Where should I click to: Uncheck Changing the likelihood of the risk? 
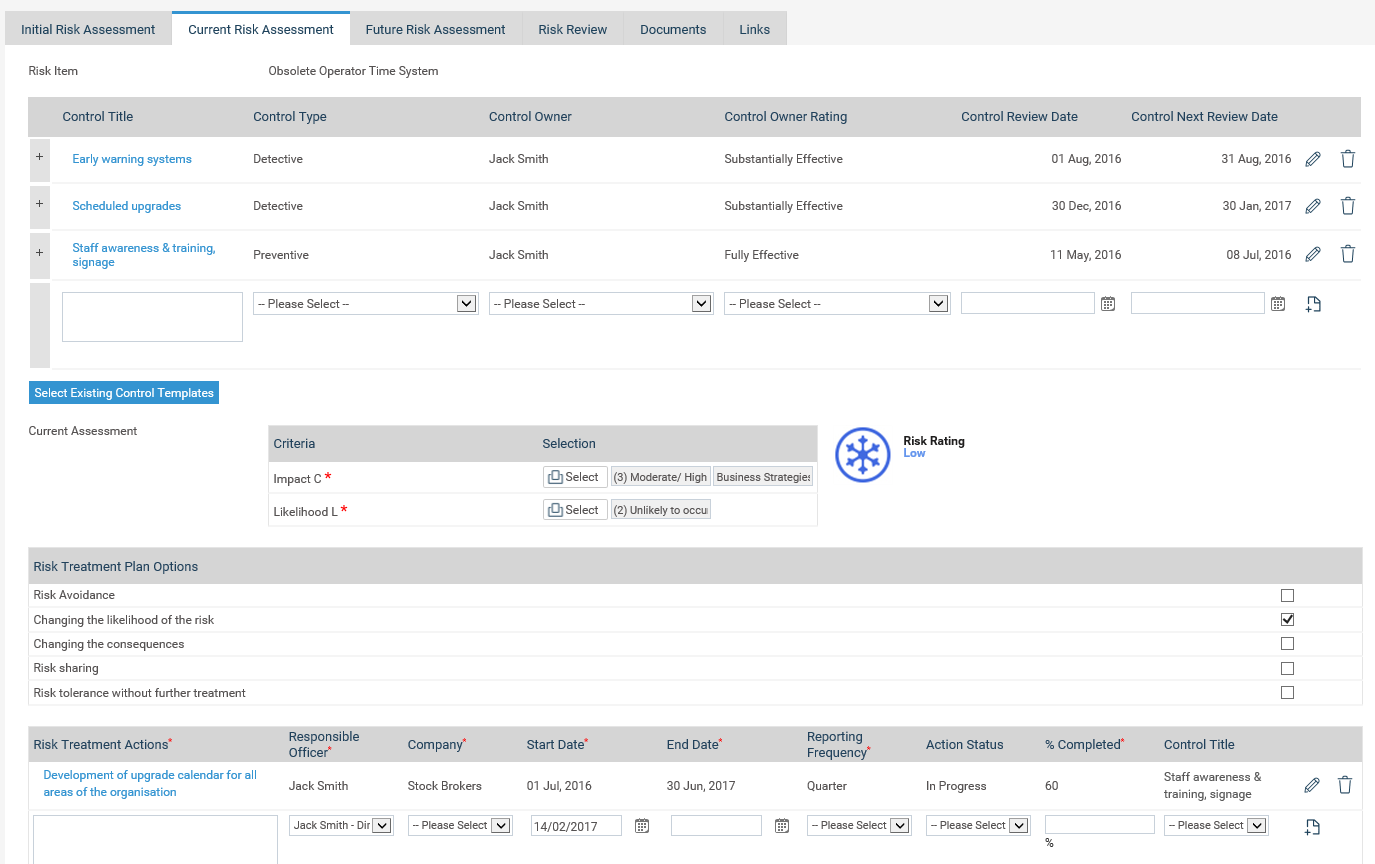coord(1287,620)
